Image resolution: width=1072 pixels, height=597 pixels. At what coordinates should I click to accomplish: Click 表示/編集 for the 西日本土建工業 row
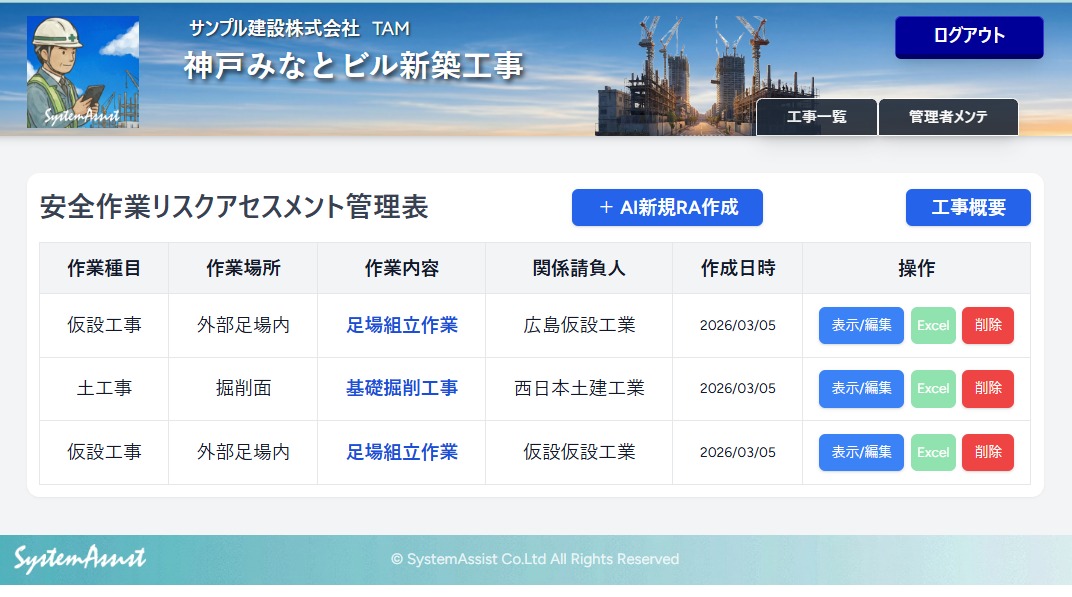coord(860,388)
